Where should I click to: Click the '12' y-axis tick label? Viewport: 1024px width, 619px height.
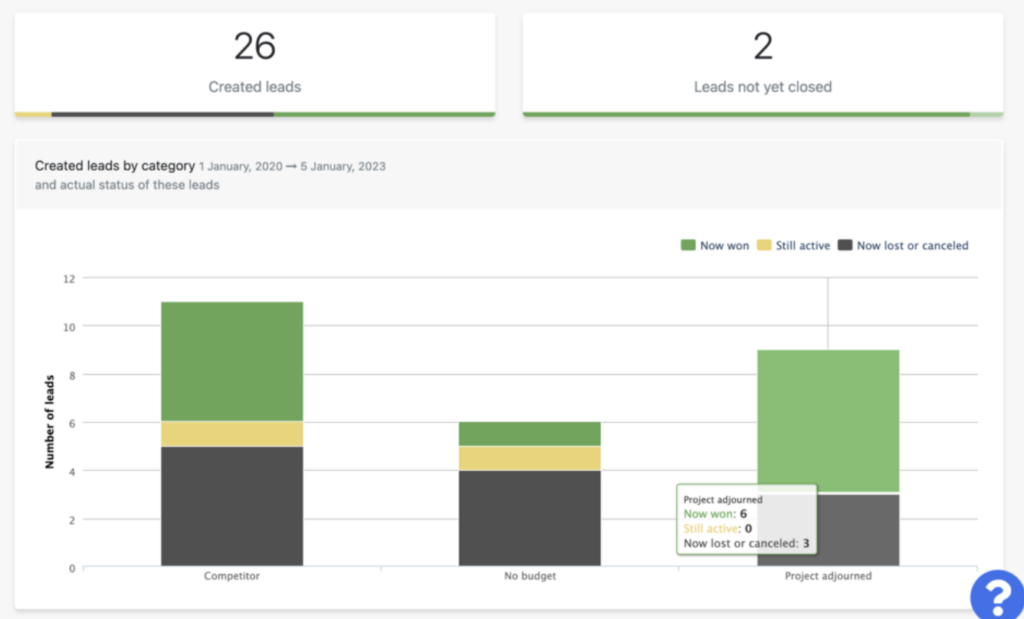click(x=69, y=279)
